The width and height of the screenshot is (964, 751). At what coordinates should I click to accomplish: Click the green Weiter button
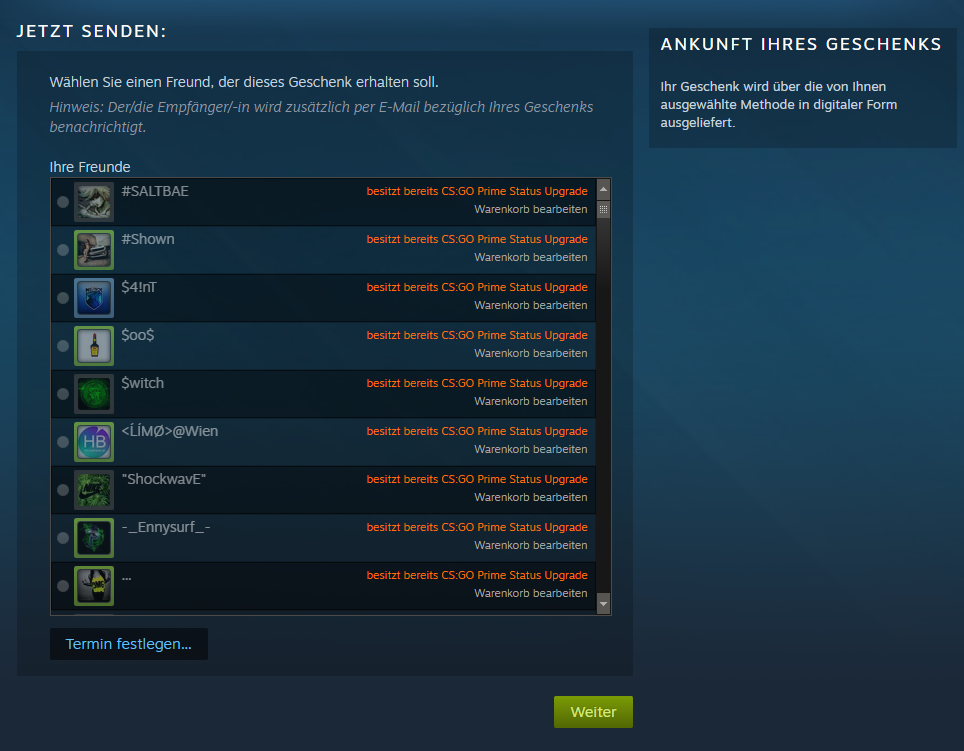pyautogui.click(x=593, y=712)
